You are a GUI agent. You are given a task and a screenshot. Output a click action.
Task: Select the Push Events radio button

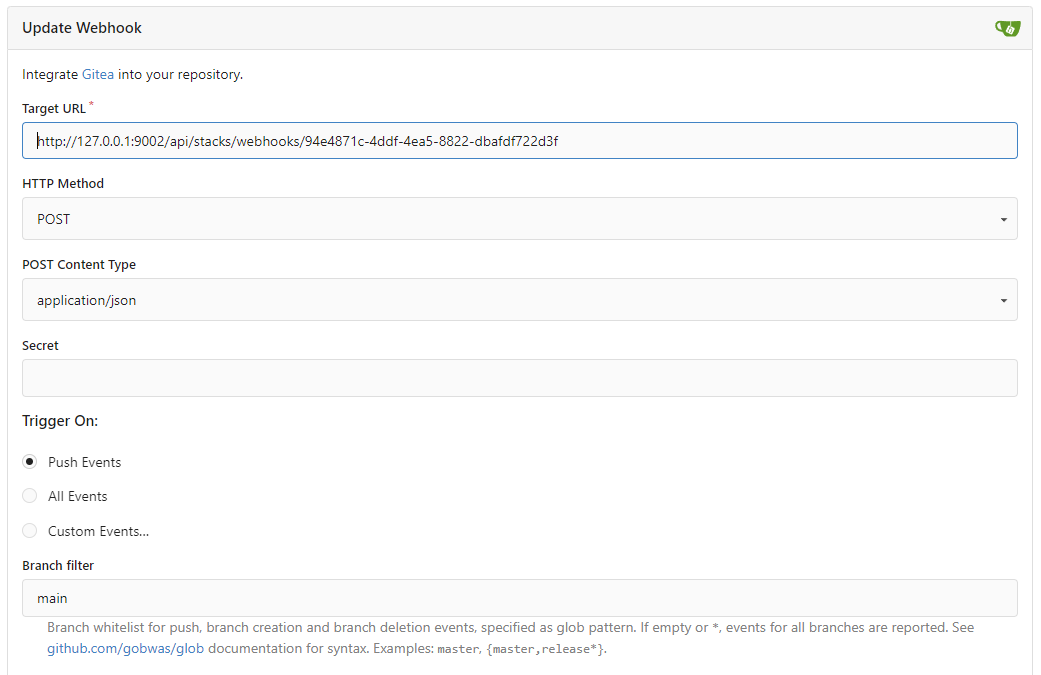[x=29, y=461]
